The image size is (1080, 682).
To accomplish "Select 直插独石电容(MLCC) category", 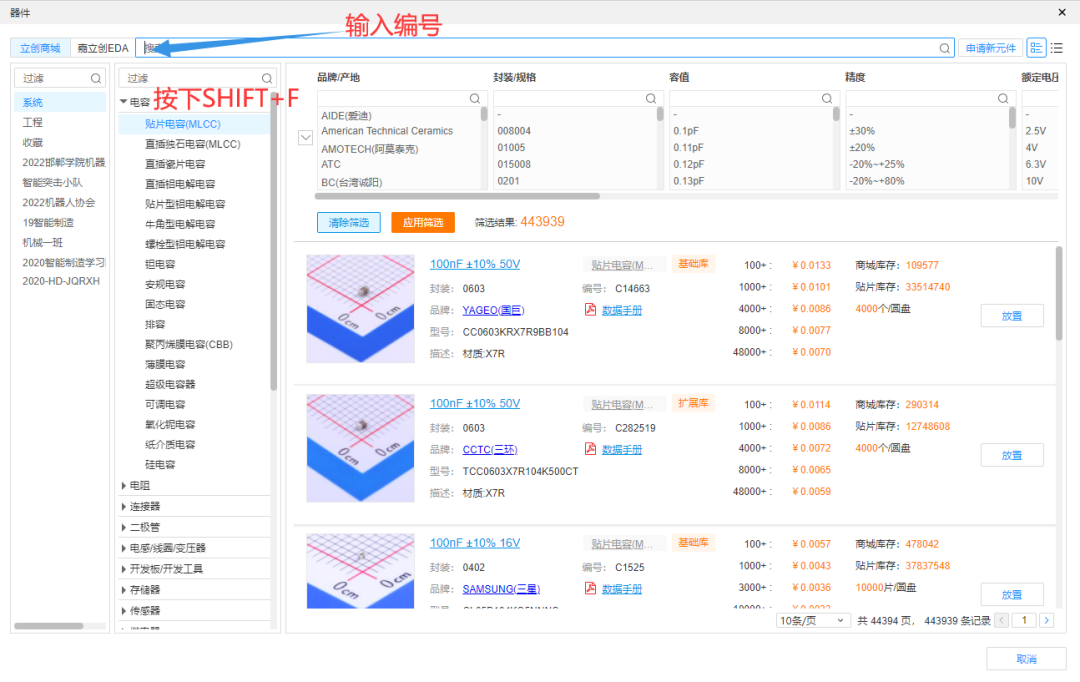I will point(194,144).
